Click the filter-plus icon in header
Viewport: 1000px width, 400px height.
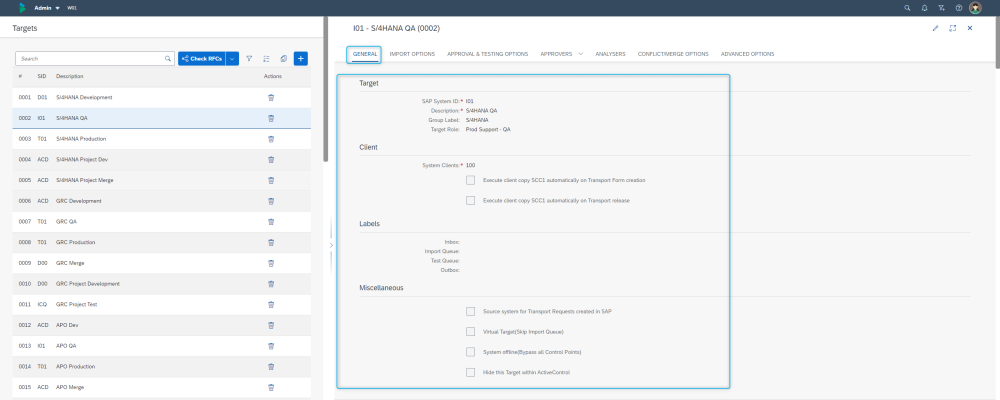tap(942, 8)
